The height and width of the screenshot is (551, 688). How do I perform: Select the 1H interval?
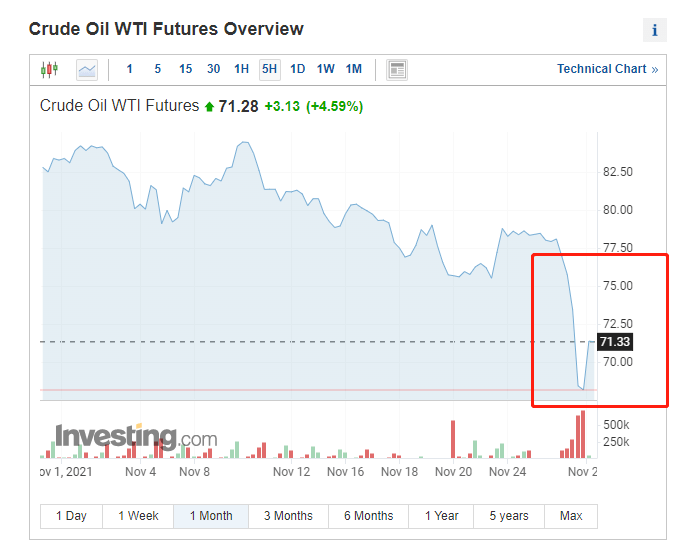[241, 69]
